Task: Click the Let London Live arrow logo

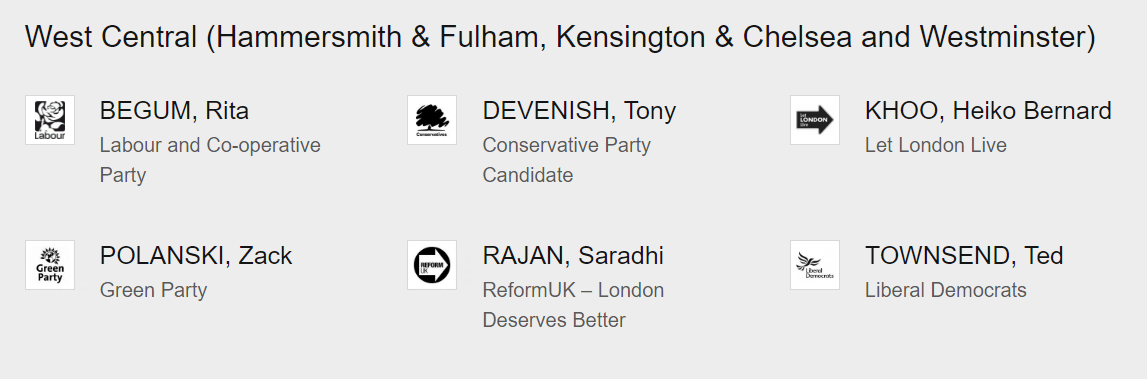Action: point(815,120)
